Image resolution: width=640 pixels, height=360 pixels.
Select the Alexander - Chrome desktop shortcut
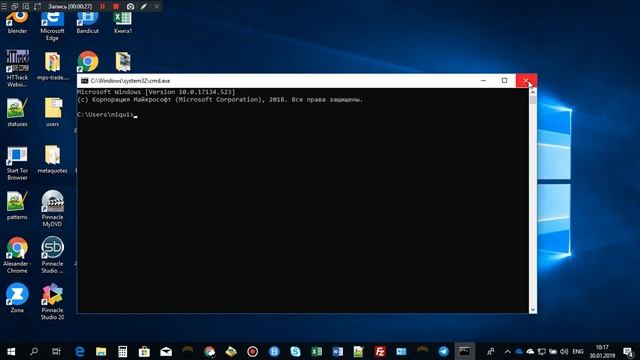(17, 255)
